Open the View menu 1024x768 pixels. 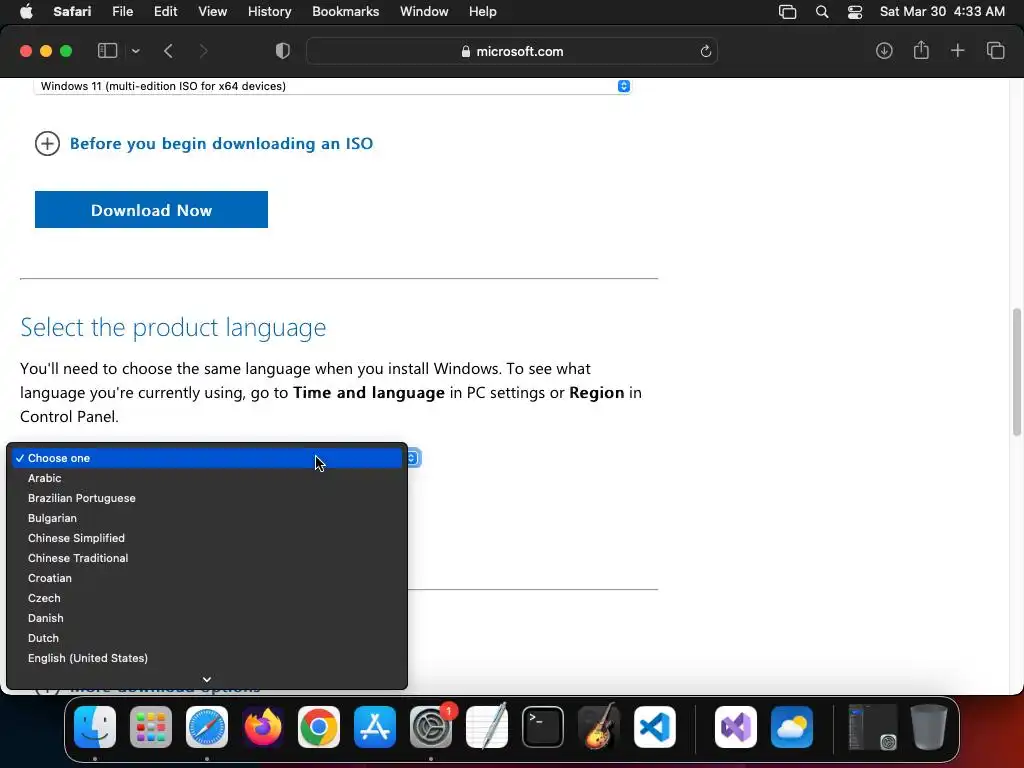pos(212,12)
